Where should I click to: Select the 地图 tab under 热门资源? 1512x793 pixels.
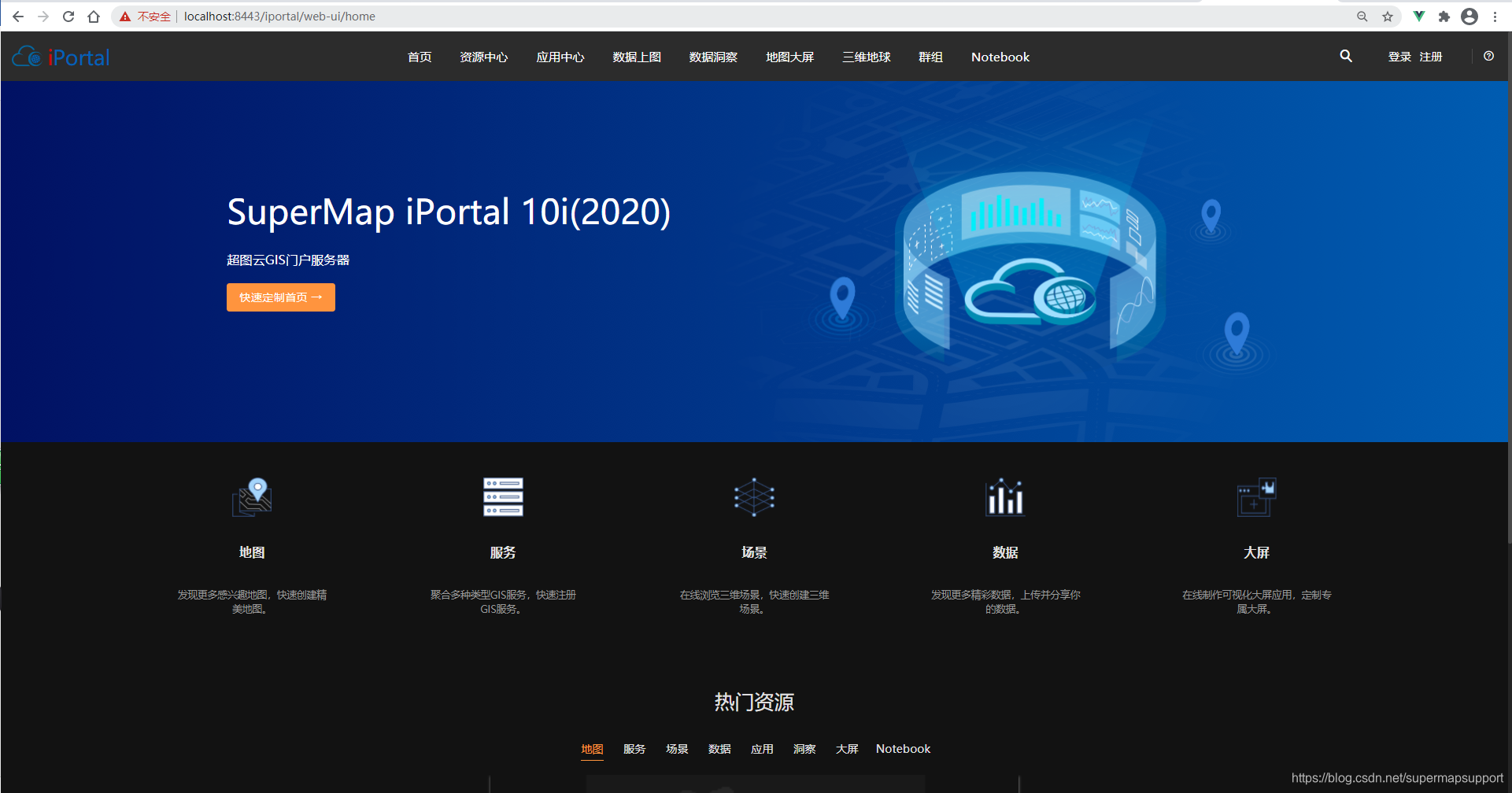592,749
